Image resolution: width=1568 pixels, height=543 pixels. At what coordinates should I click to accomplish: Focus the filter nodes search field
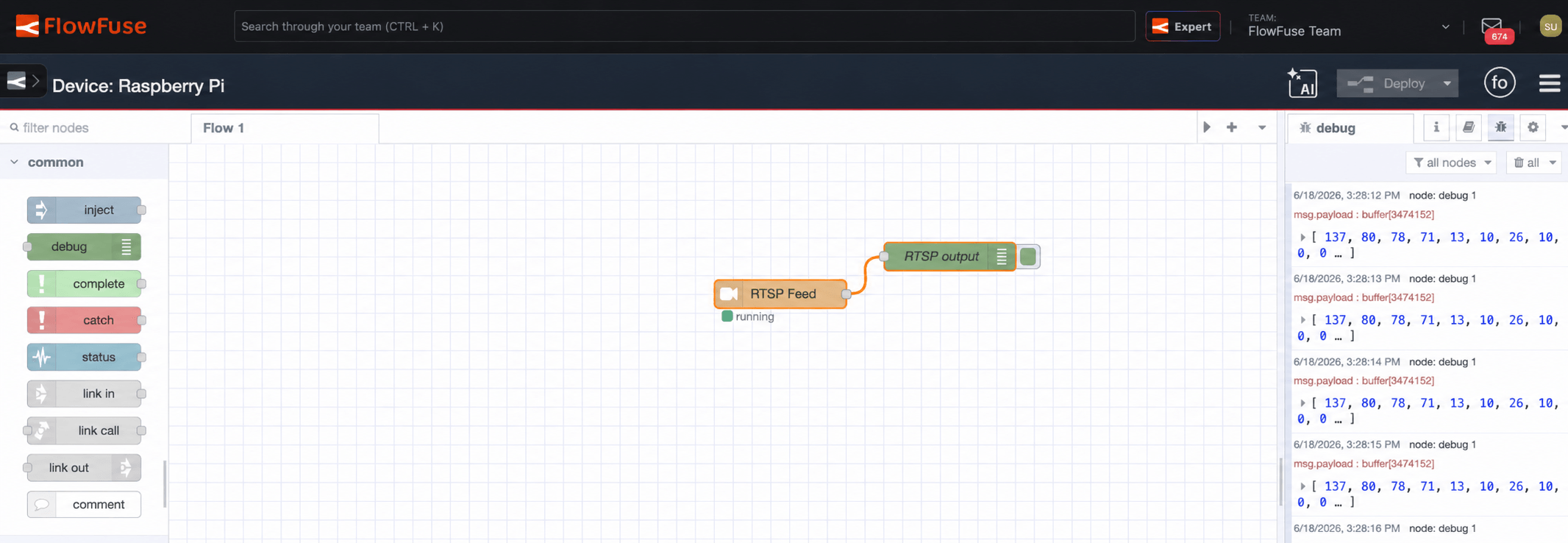(x=94, y=128)
